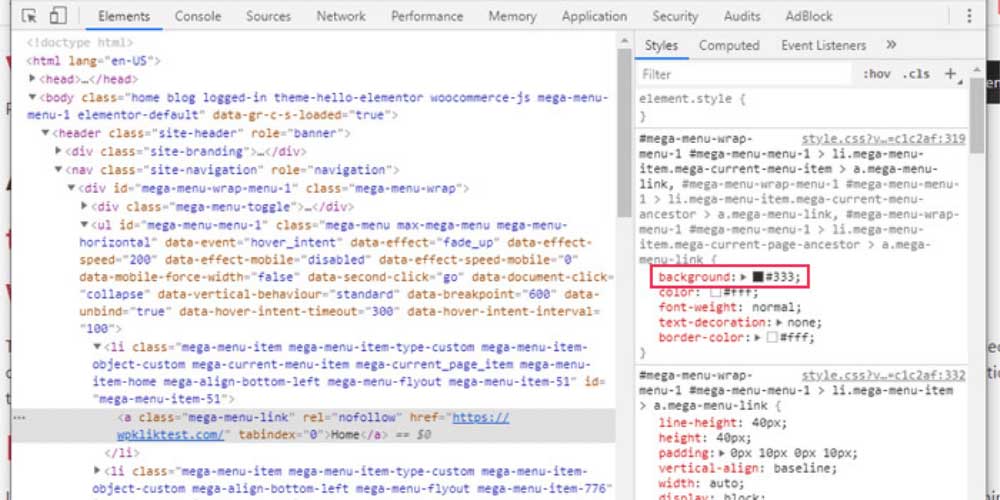
Task: Expand the site-branding div node
Action: coord(59,152)
